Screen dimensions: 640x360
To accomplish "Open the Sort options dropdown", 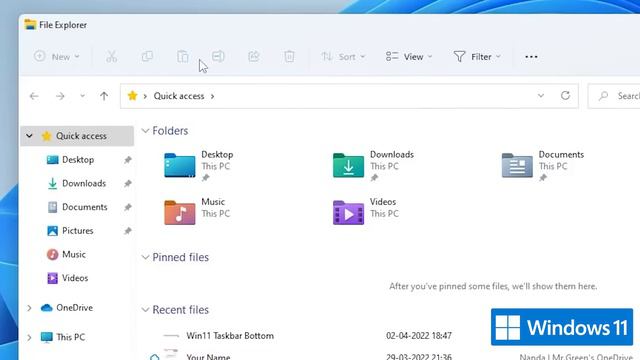I will (343, 56).
